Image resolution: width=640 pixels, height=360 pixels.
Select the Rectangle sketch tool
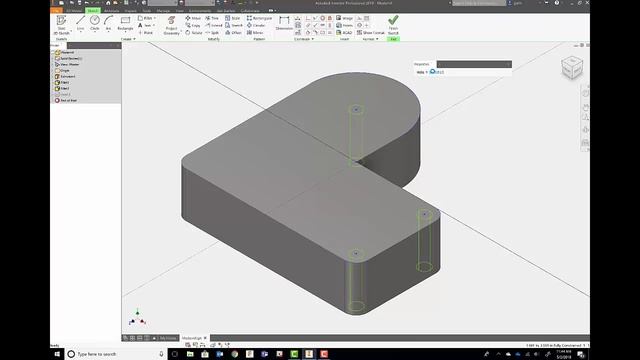click(125, 23)
